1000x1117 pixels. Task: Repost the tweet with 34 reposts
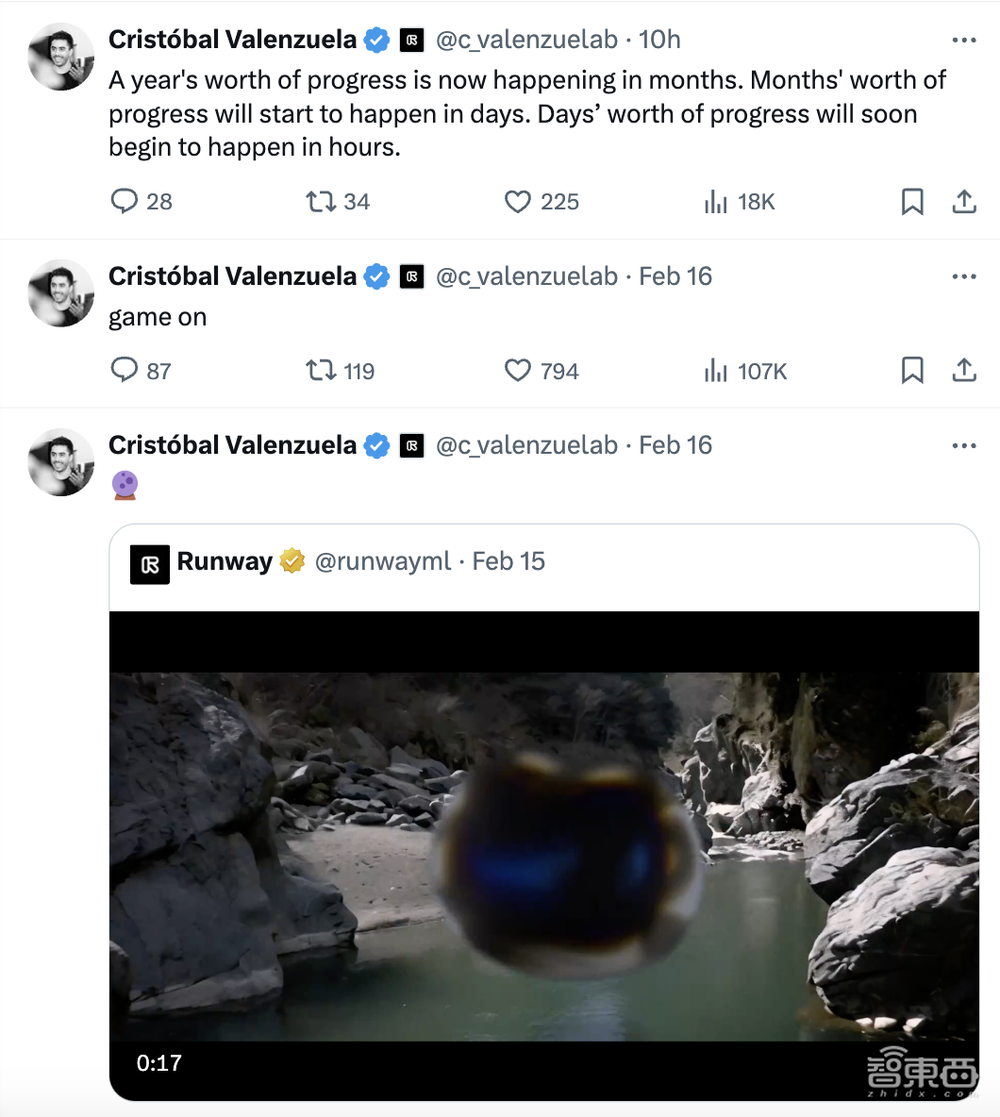[321, 202]
